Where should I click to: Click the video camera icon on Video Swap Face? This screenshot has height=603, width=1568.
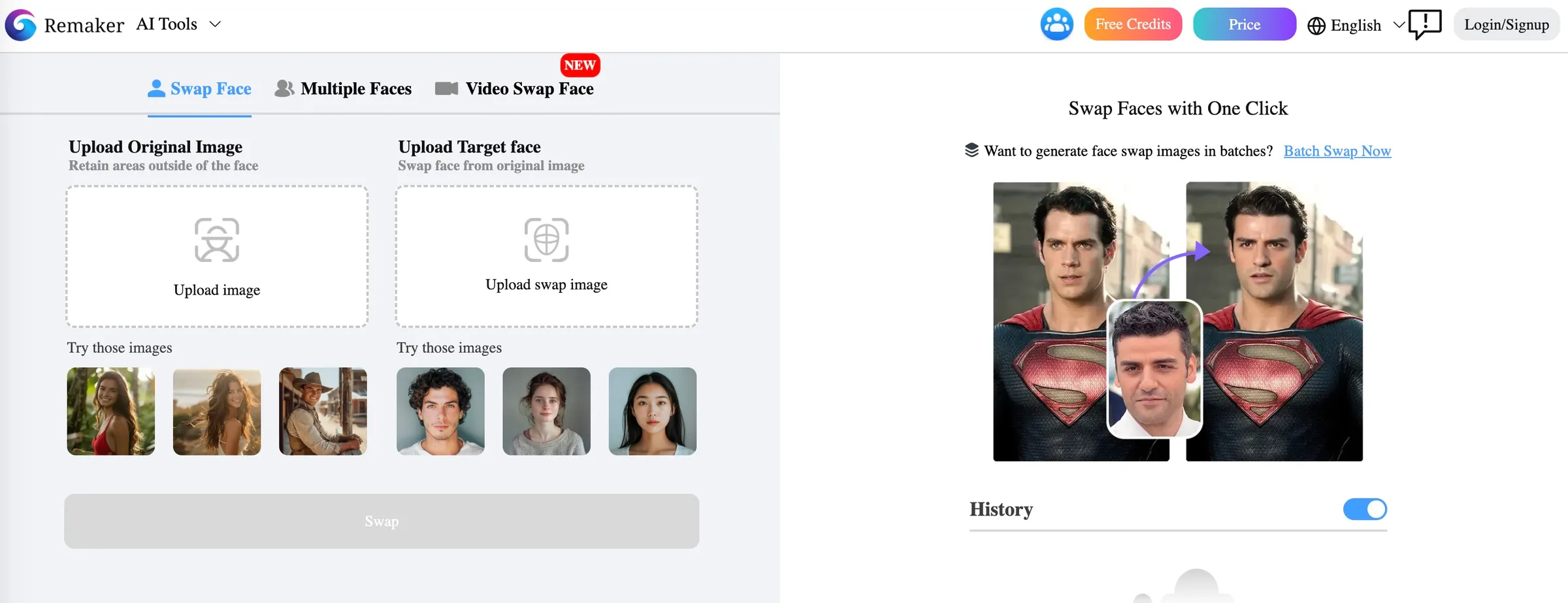tap(447, 88)
